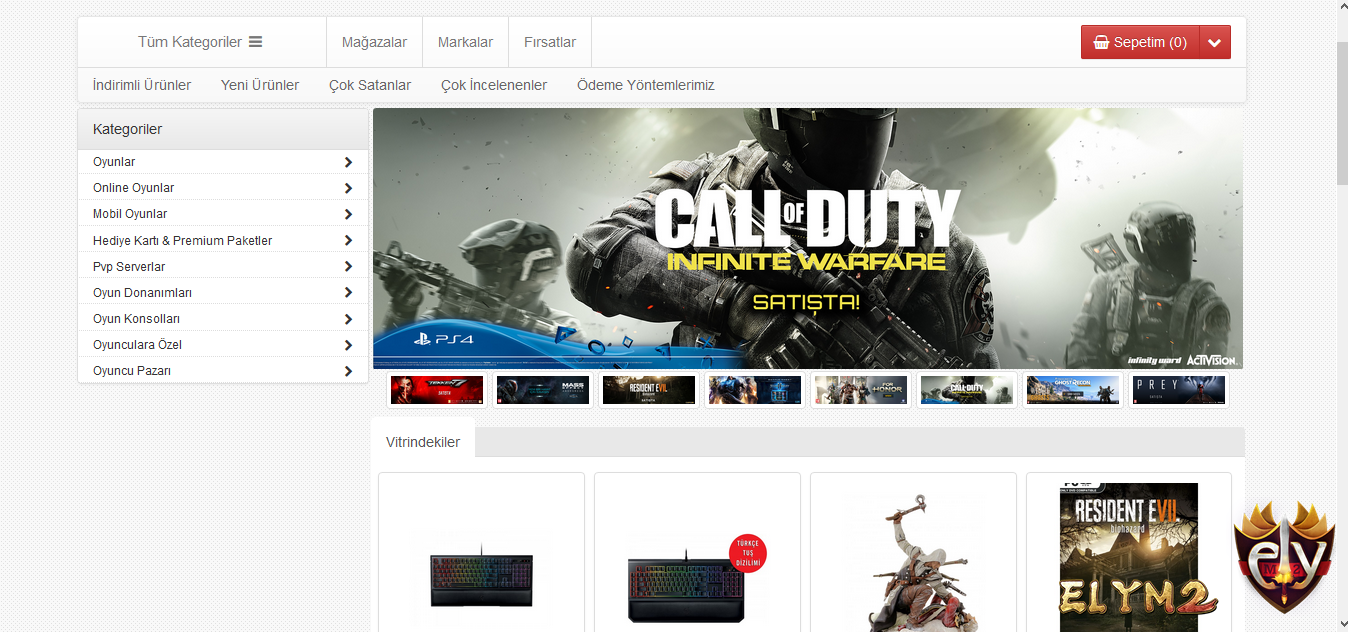
Task: Select the Resident Evil slider thumbnail
Action: point(648,390)
